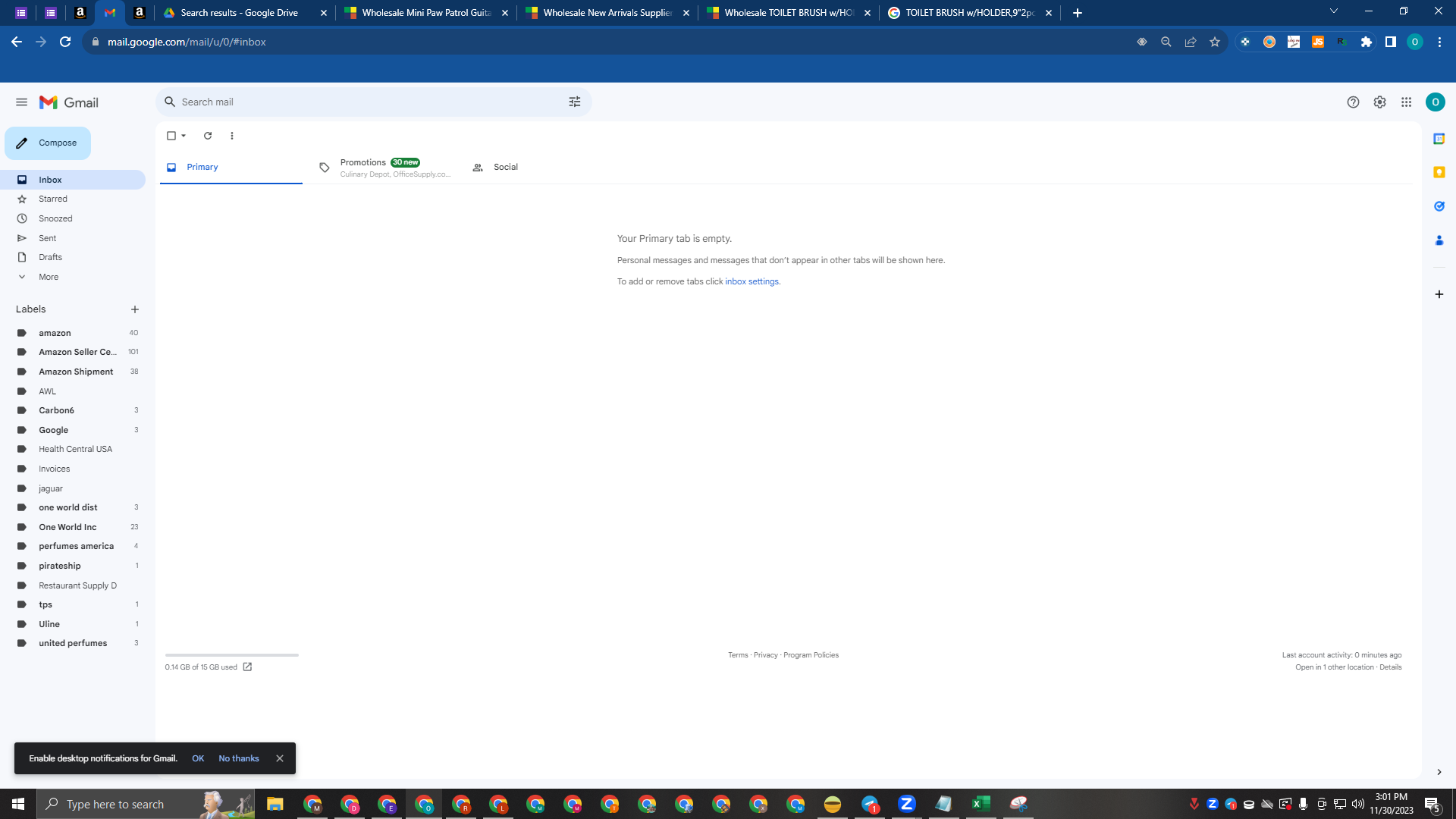The image size is (1456, 819).
Task: Open the Extensions puzzle icon in Chrome
Action: click(x=1366, y=42)
